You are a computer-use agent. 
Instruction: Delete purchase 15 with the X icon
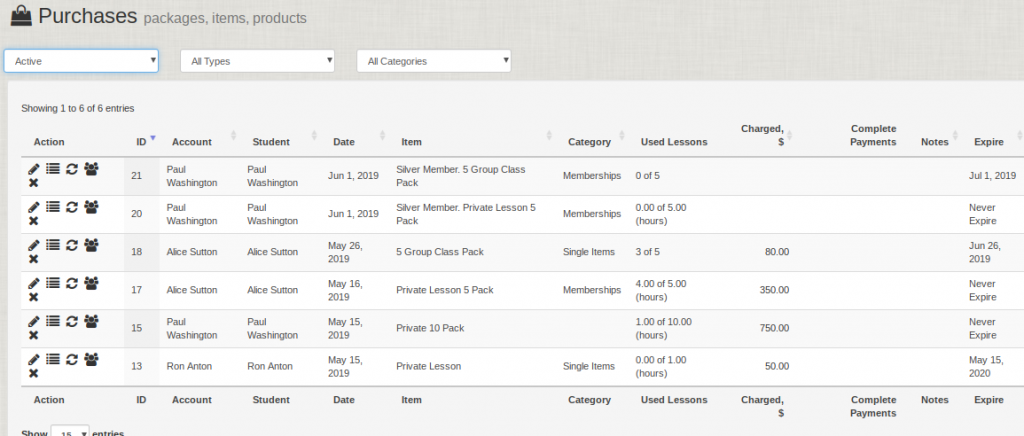34,335
